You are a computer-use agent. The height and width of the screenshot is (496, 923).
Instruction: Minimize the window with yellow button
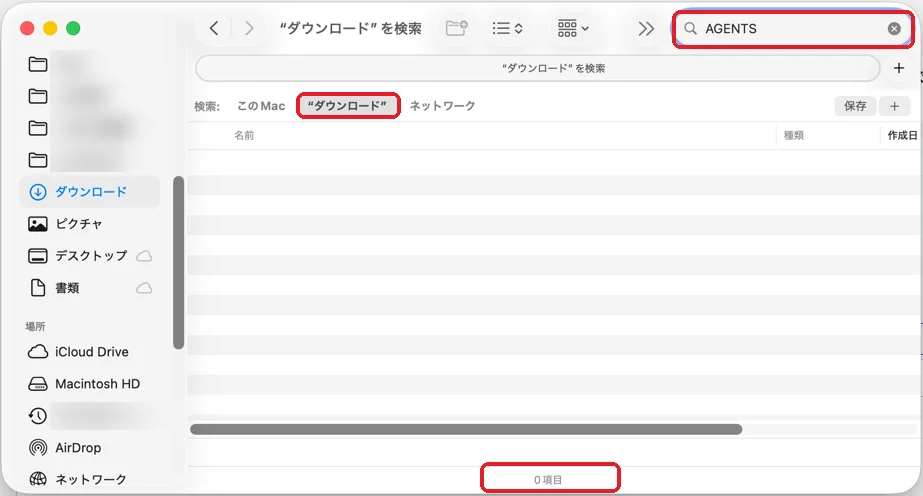pyautogui.click(x=50, y=28)
